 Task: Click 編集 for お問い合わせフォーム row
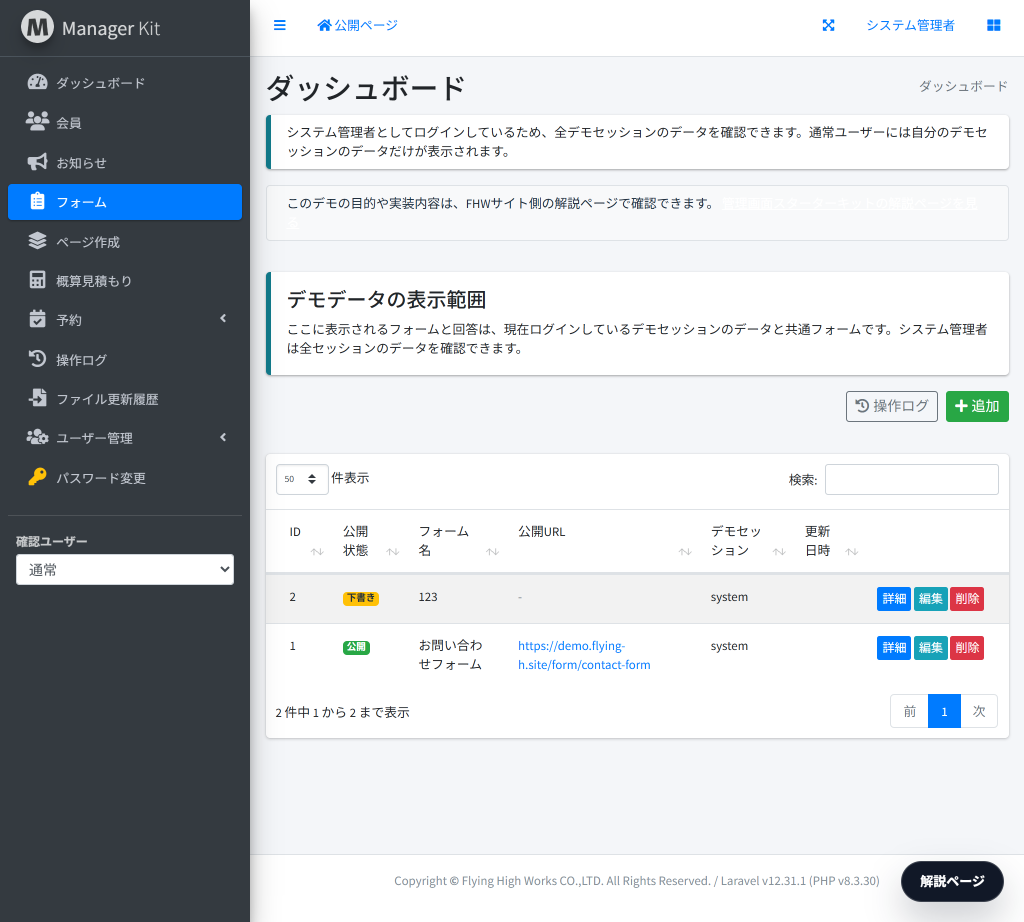click(x=931, y=648)
